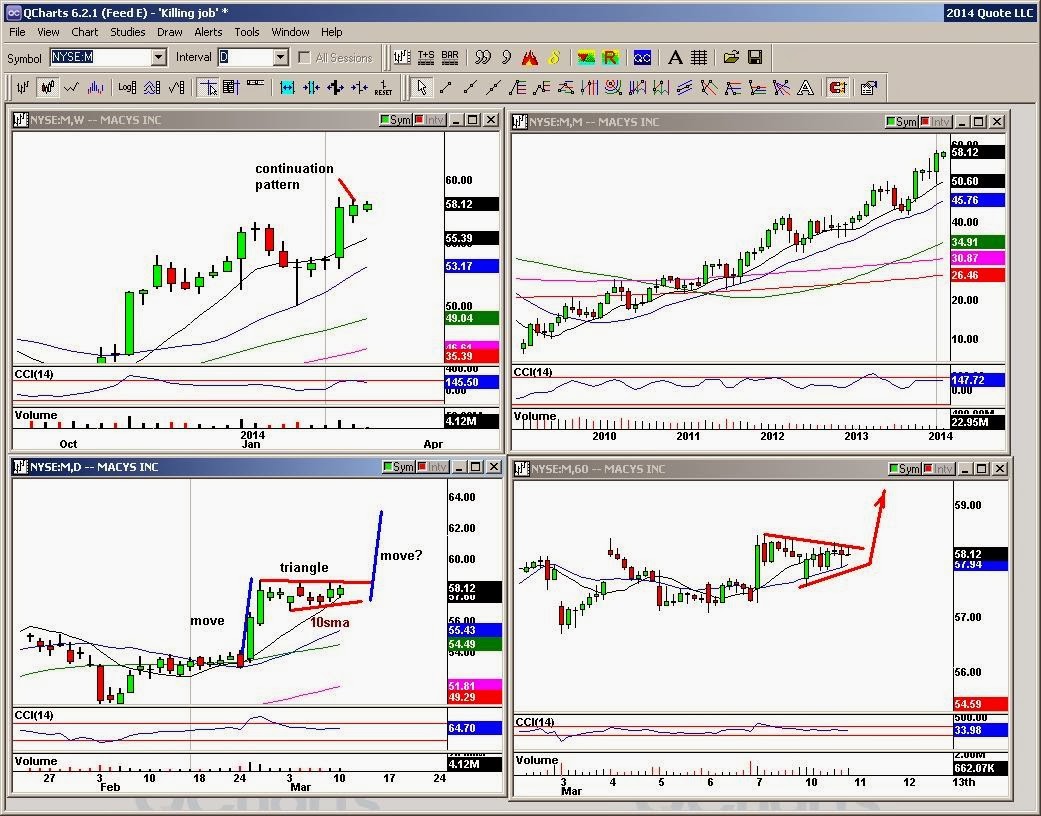Toggle Sym link on monthly chart
The height and width of the screenshot is (816, 1041).
pyautogui.click(x=902, y=122)
